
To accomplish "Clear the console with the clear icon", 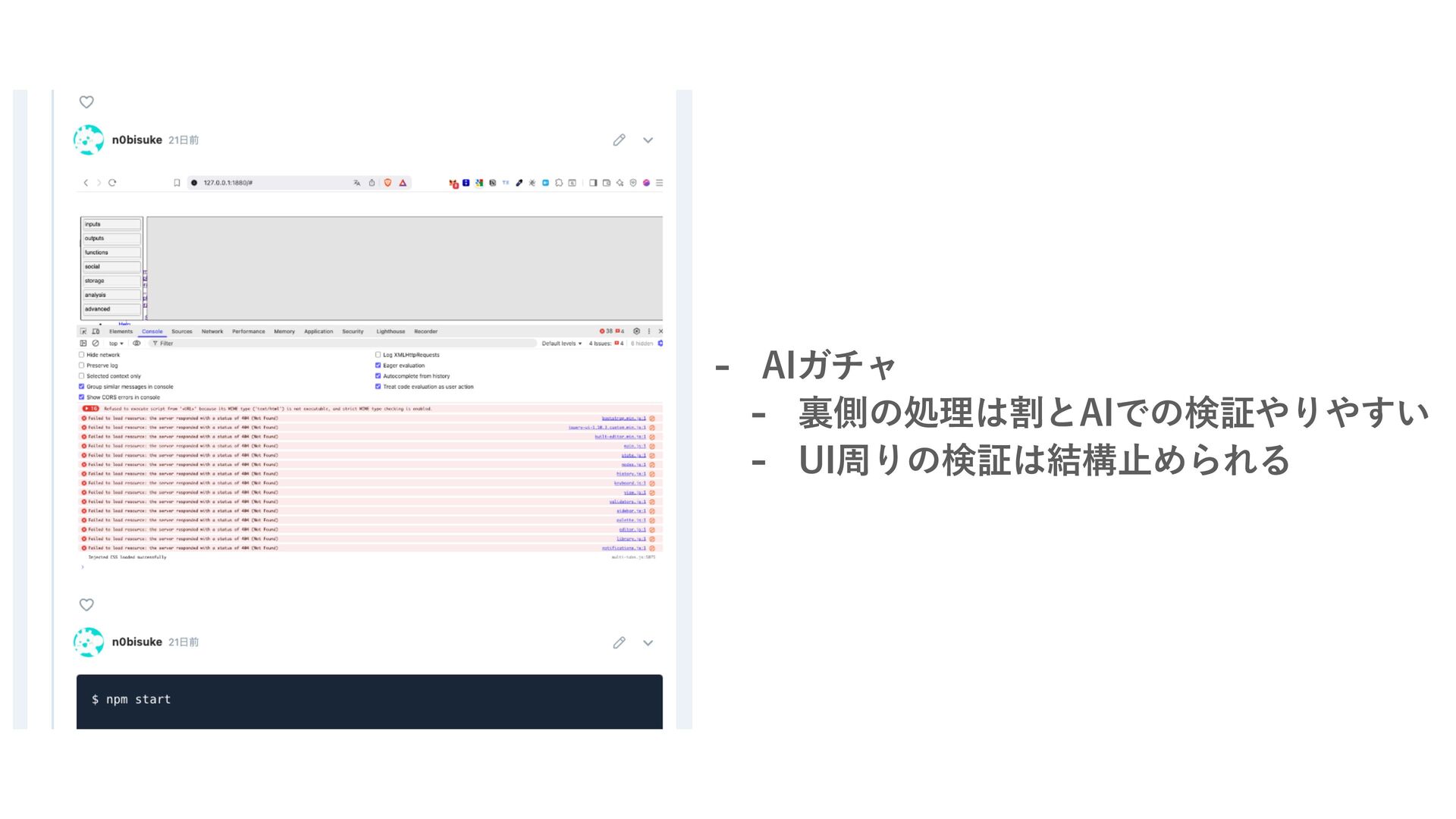I will click(96, 344).
